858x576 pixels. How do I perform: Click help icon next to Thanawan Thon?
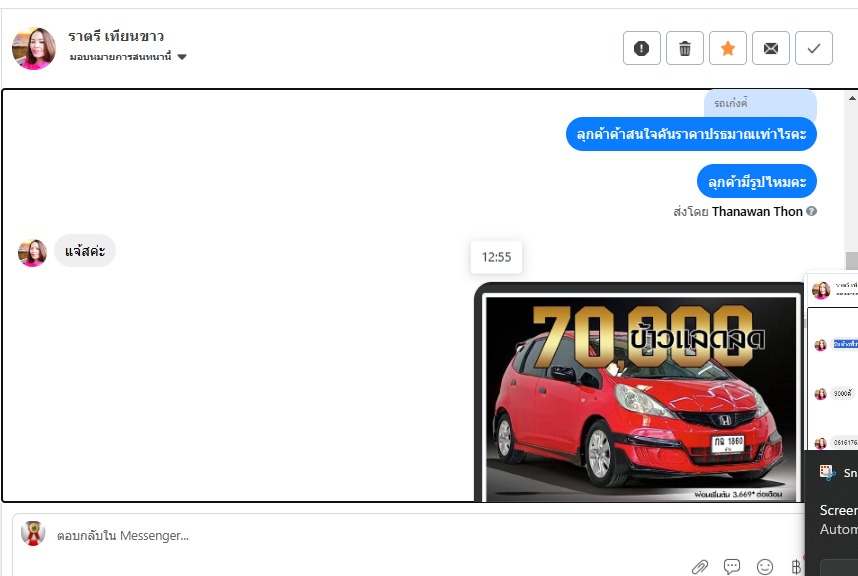[x=811, y=211]
